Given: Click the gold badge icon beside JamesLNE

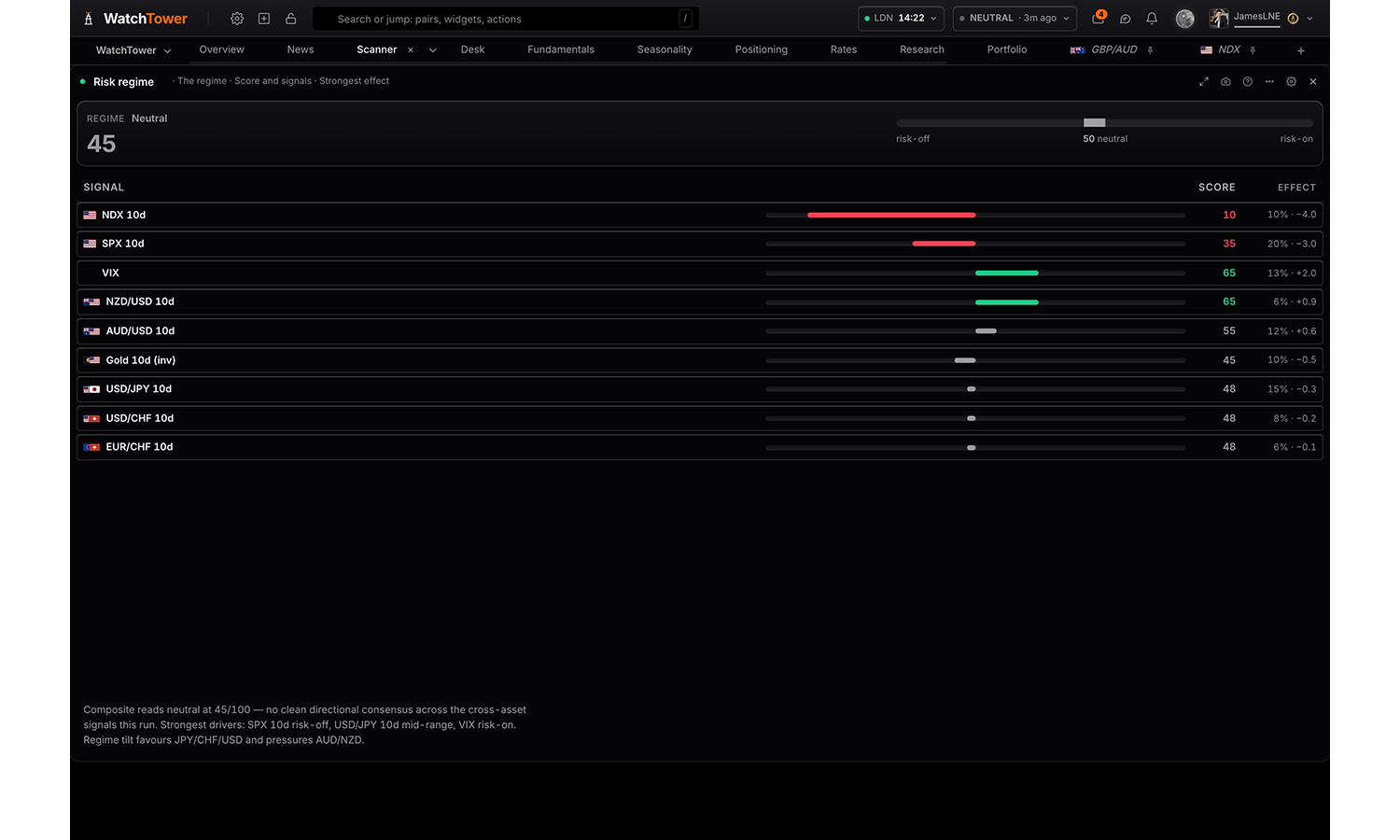Looking at the screenshot, I should pos(1293,19).
